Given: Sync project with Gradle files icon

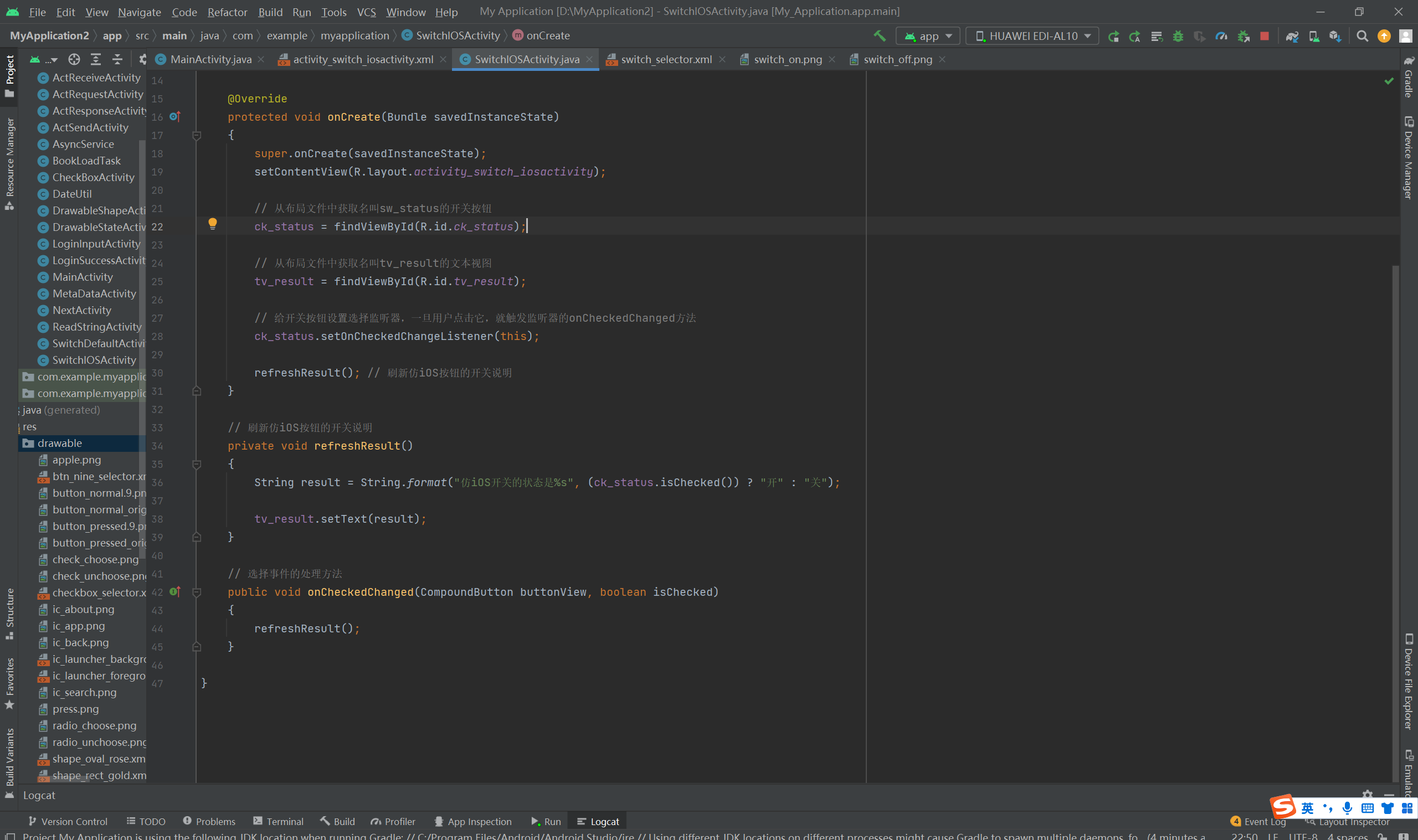Looking at the screenshot, I should (x=1292, y=36).
